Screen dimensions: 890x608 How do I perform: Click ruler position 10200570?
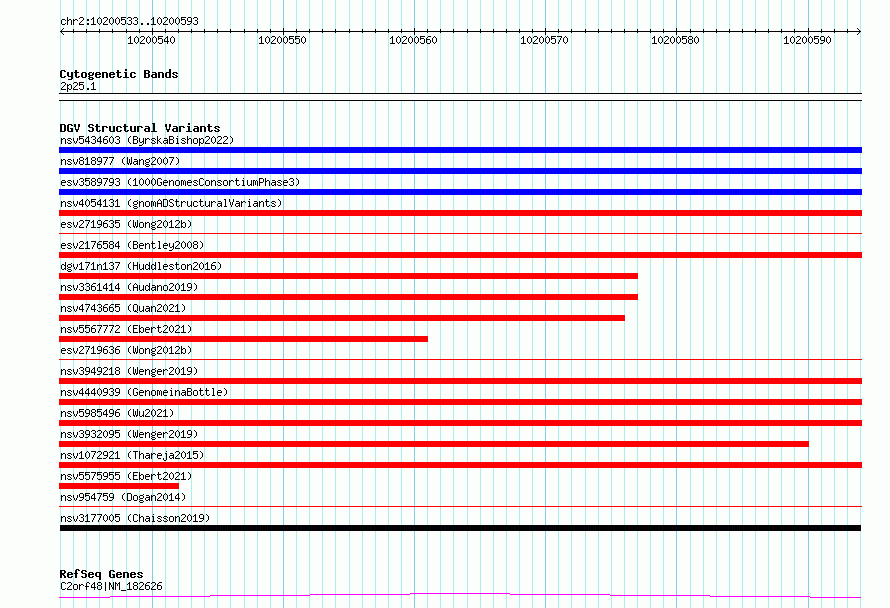(x=544, y=40)
